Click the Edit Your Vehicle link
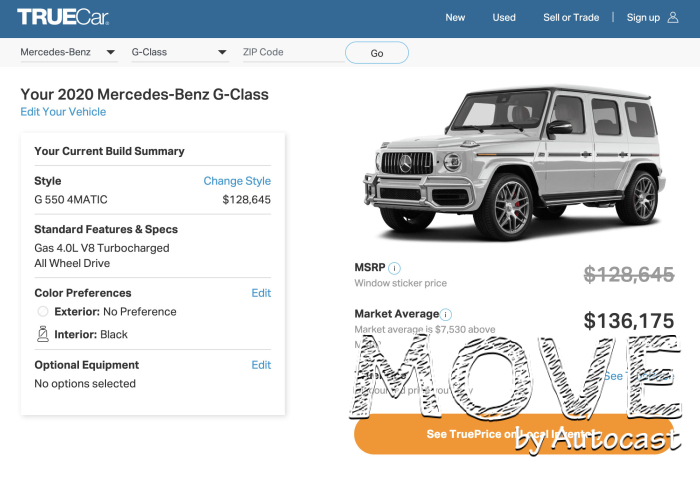The height and width of the screenshot is (478, 700). [63, 112]
